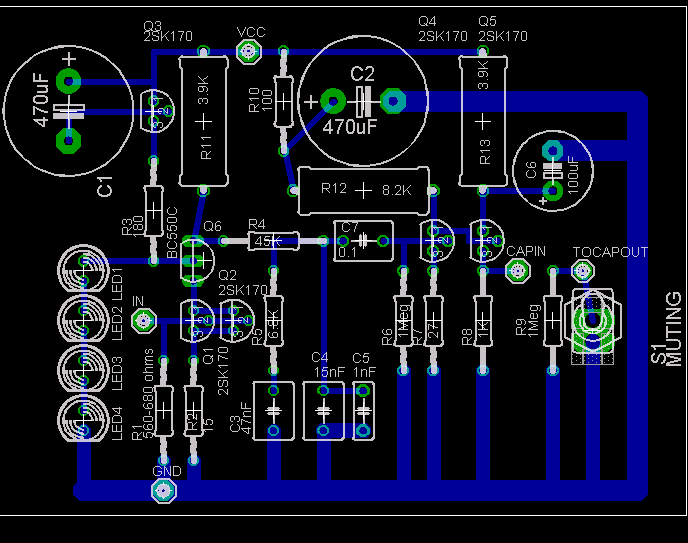Image resolution: width=688 pixels, height=543 pixels.
Task: Click the GND pad near the bottom
Action: tap(164, 491)
